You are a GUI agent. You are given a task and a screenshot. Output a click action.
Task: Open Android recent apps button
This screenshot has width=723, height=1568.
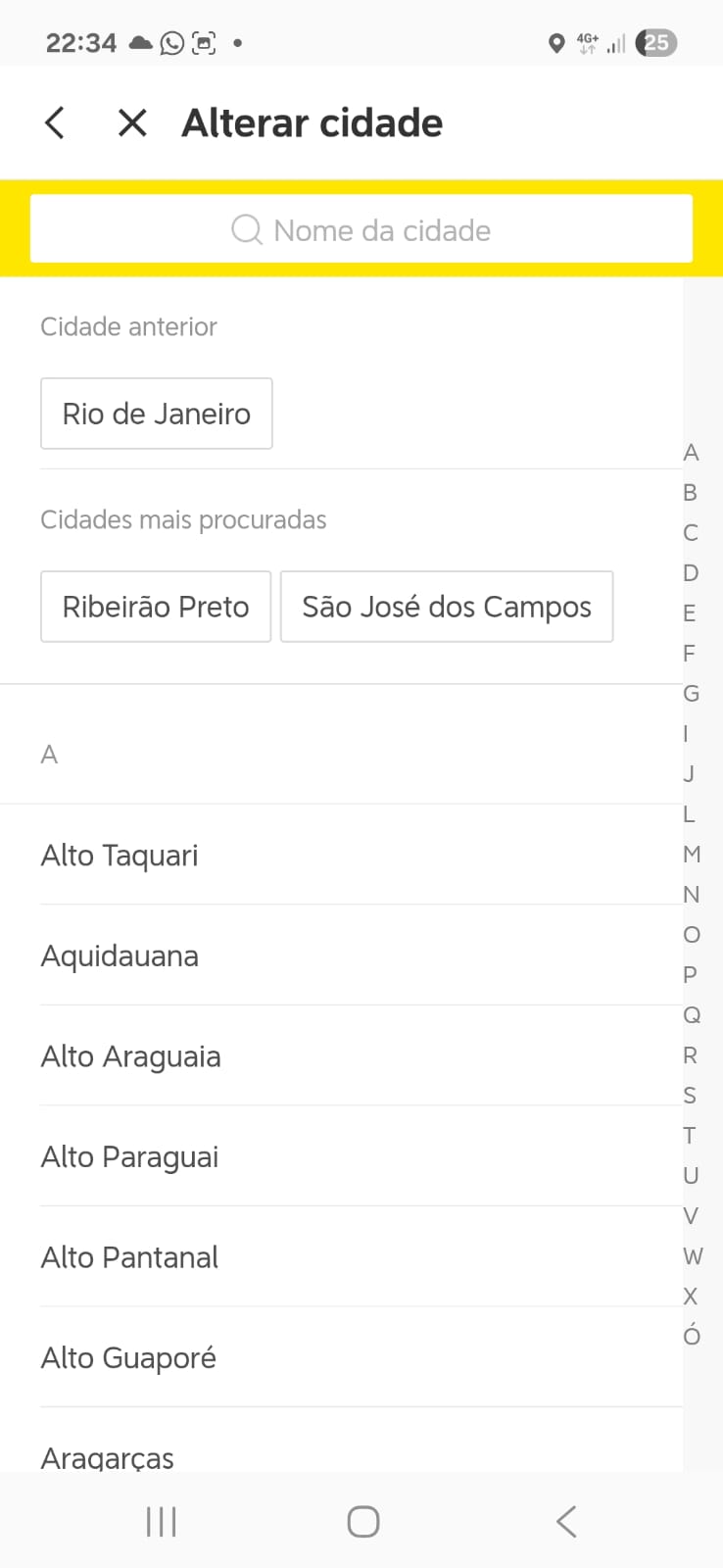click(161, 1522)
